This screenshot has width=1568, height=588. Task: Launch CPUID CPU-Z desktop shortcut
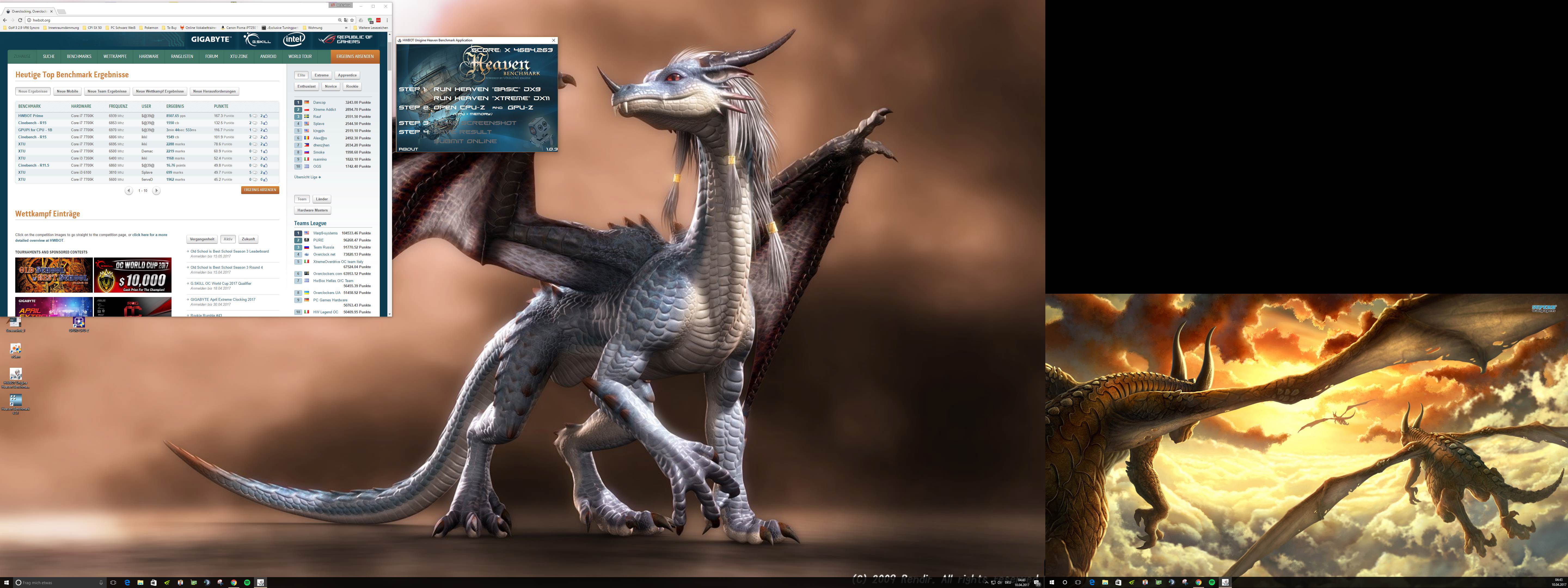click(79, 324)
